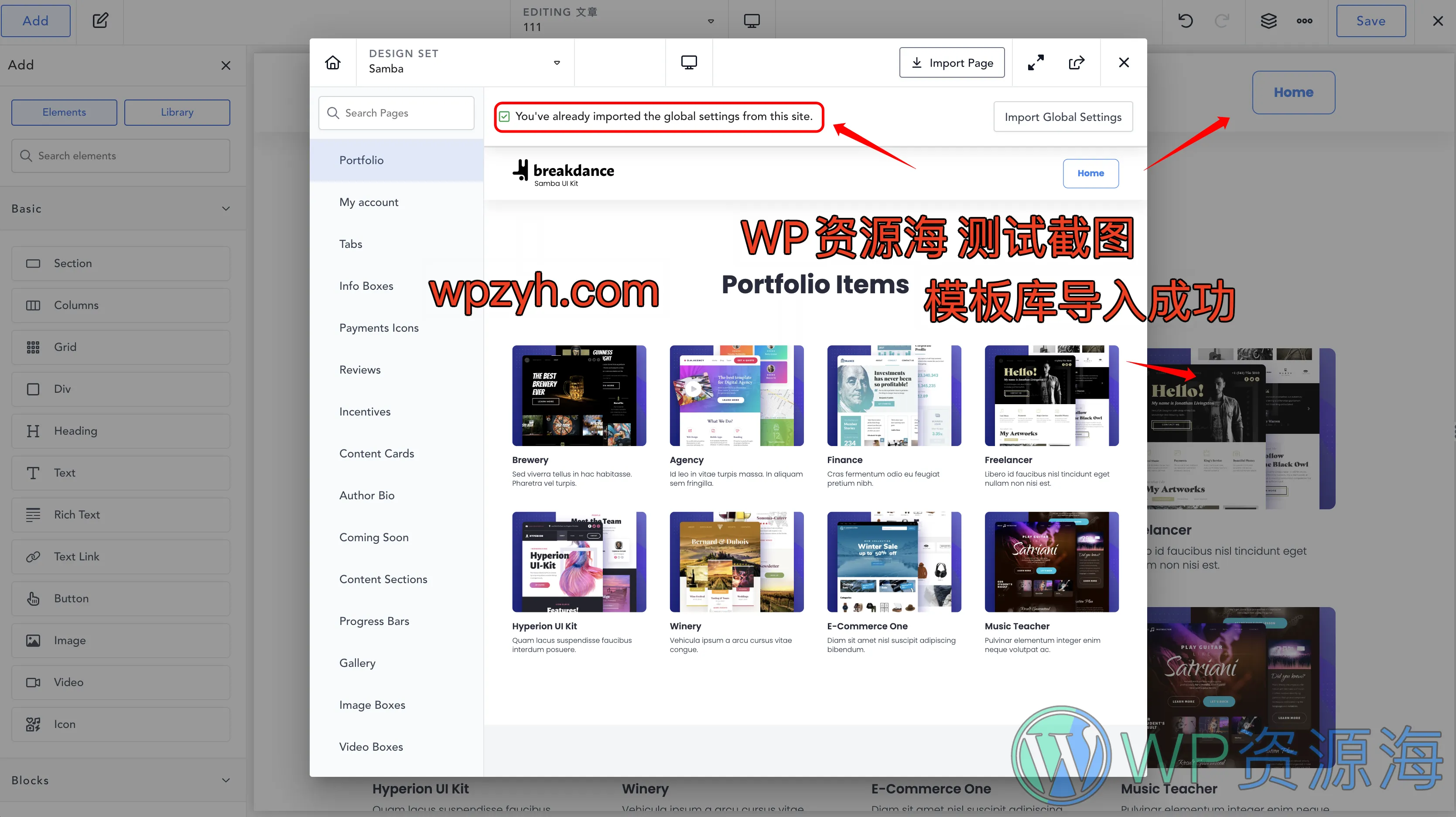The image size is (1456, 817).
Task: Click the page edit pencil icon beside Add
Action: pyautogui.click(x=100, y=21)
